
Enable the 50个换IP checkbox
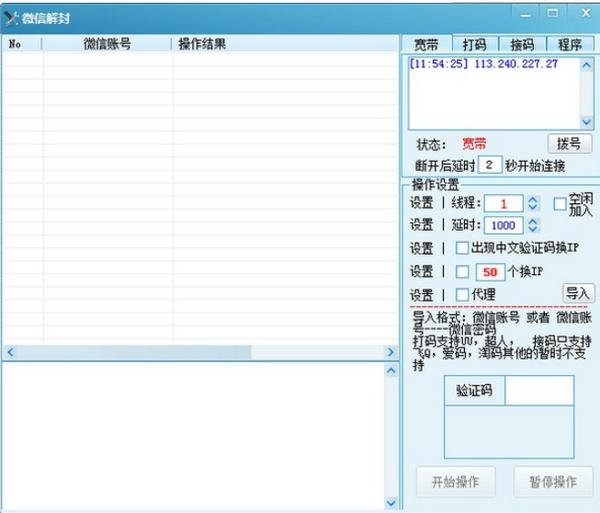[462, 272]
